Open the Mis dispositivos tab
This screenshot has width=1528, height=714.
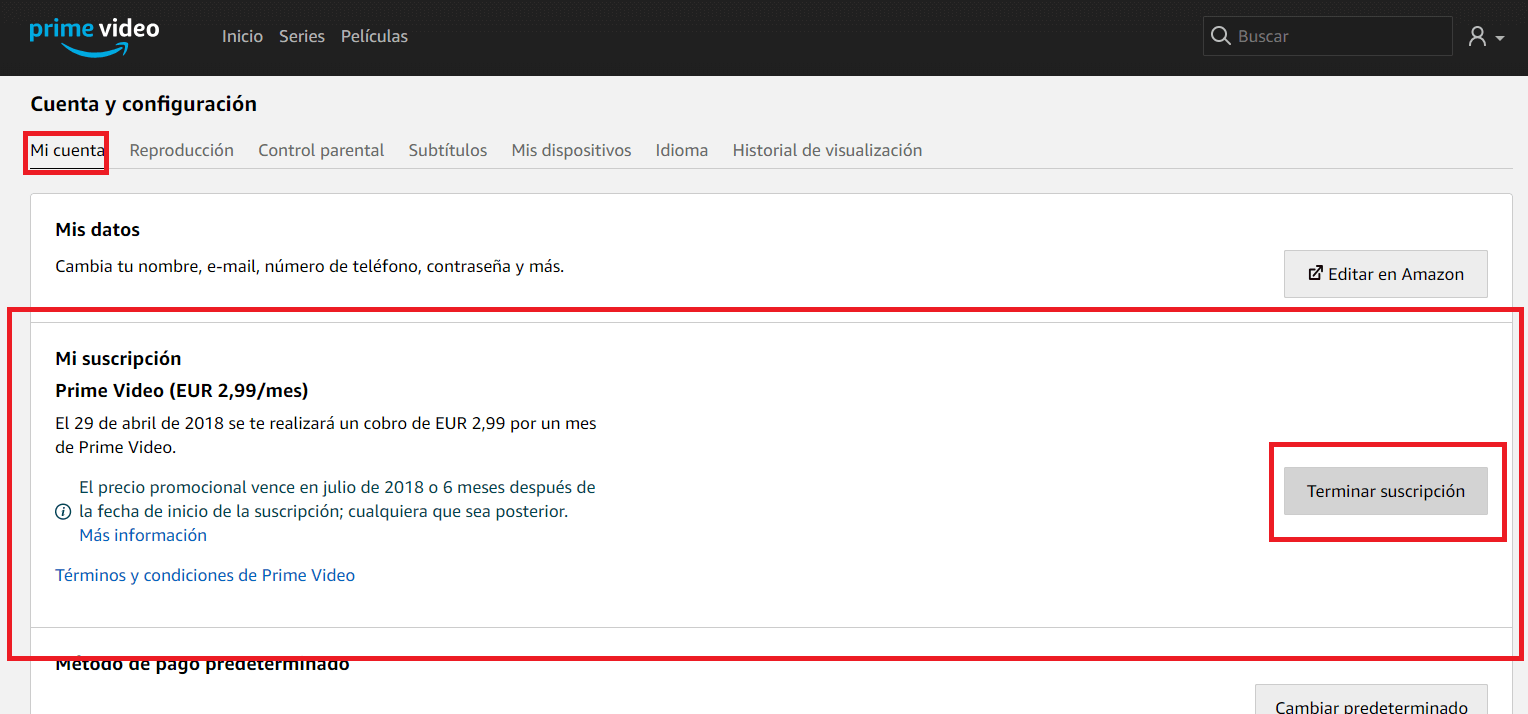571,150
